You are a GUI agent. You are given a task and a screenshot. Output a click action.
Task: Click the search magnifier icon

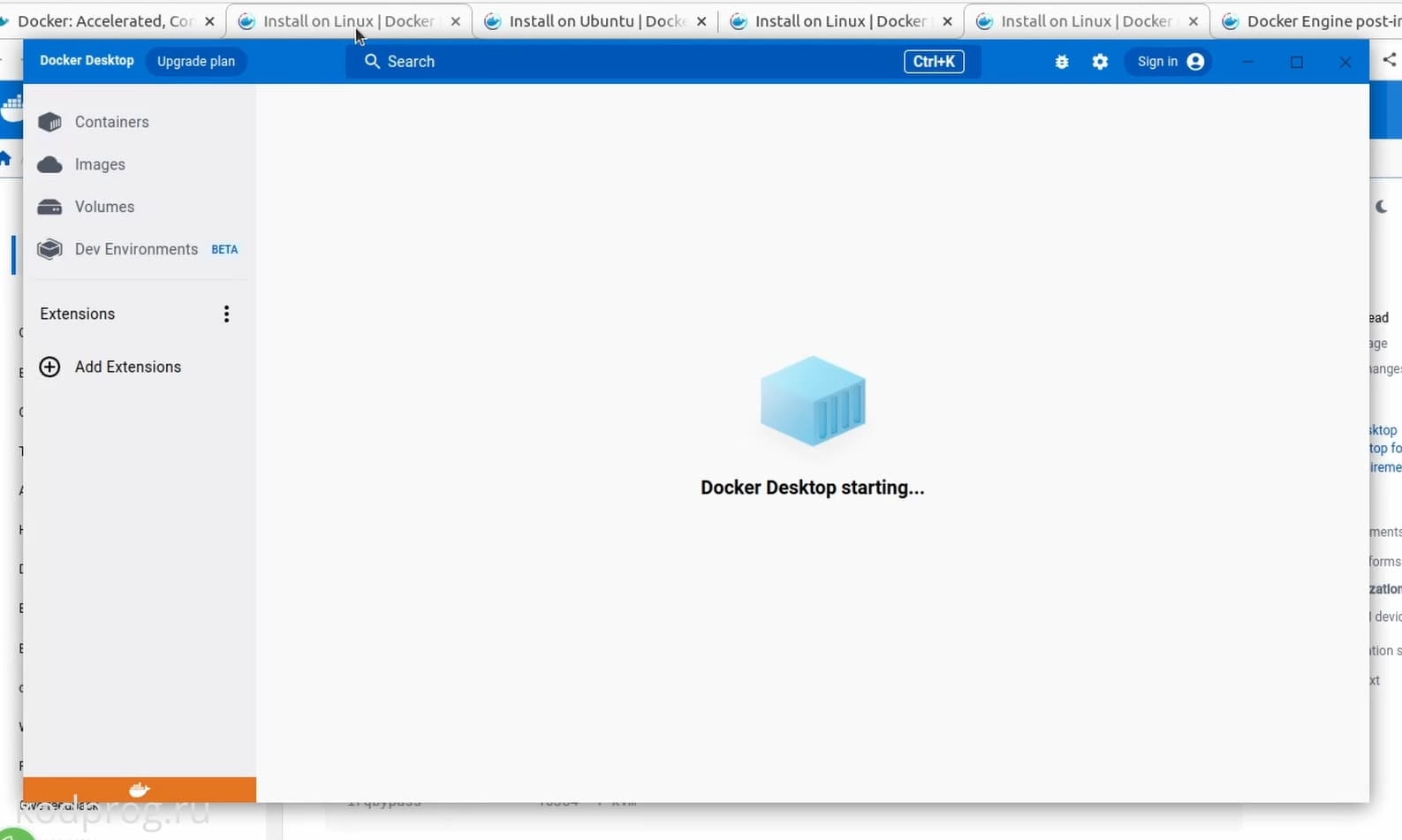pos(372,61)
